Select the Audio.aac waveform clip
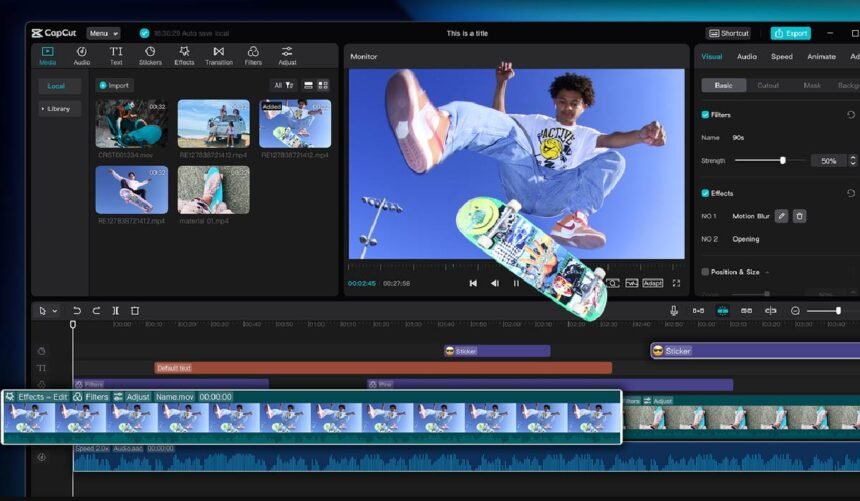The height and width of the screenshot is (501, 860). [x=466, y=458]
